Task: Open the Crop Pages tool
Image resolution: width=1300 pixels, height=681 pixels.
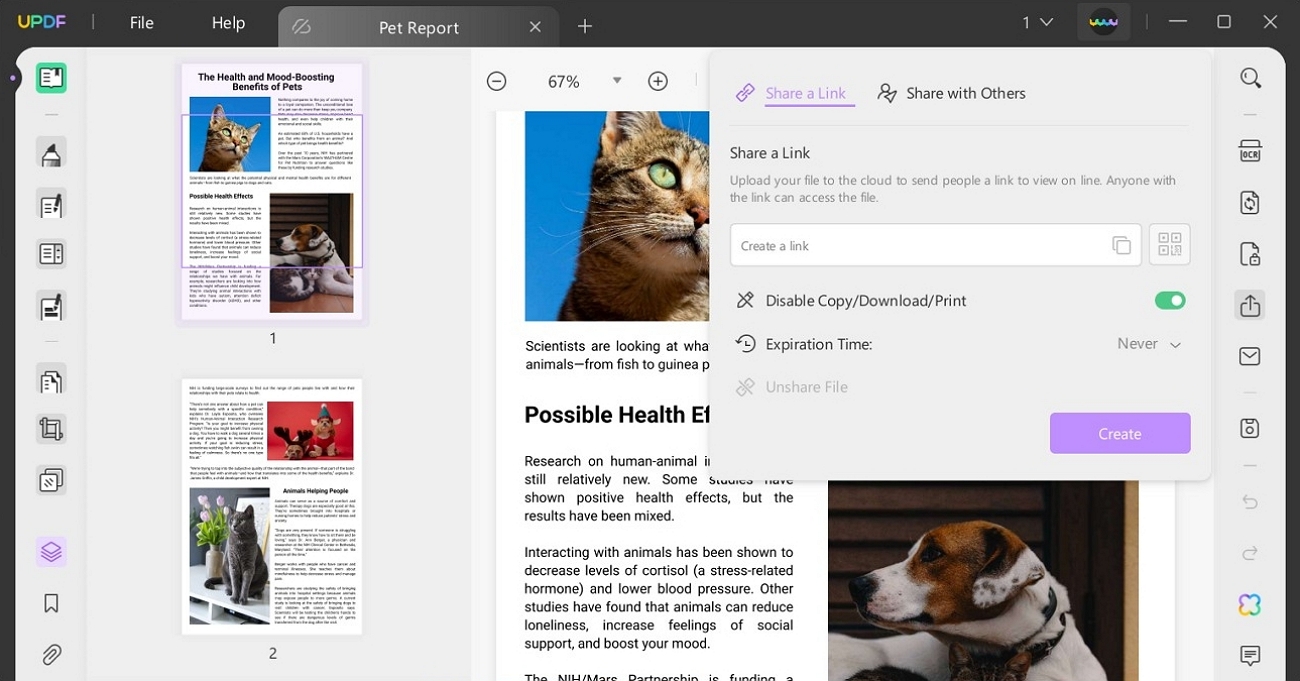Action: 51,428
